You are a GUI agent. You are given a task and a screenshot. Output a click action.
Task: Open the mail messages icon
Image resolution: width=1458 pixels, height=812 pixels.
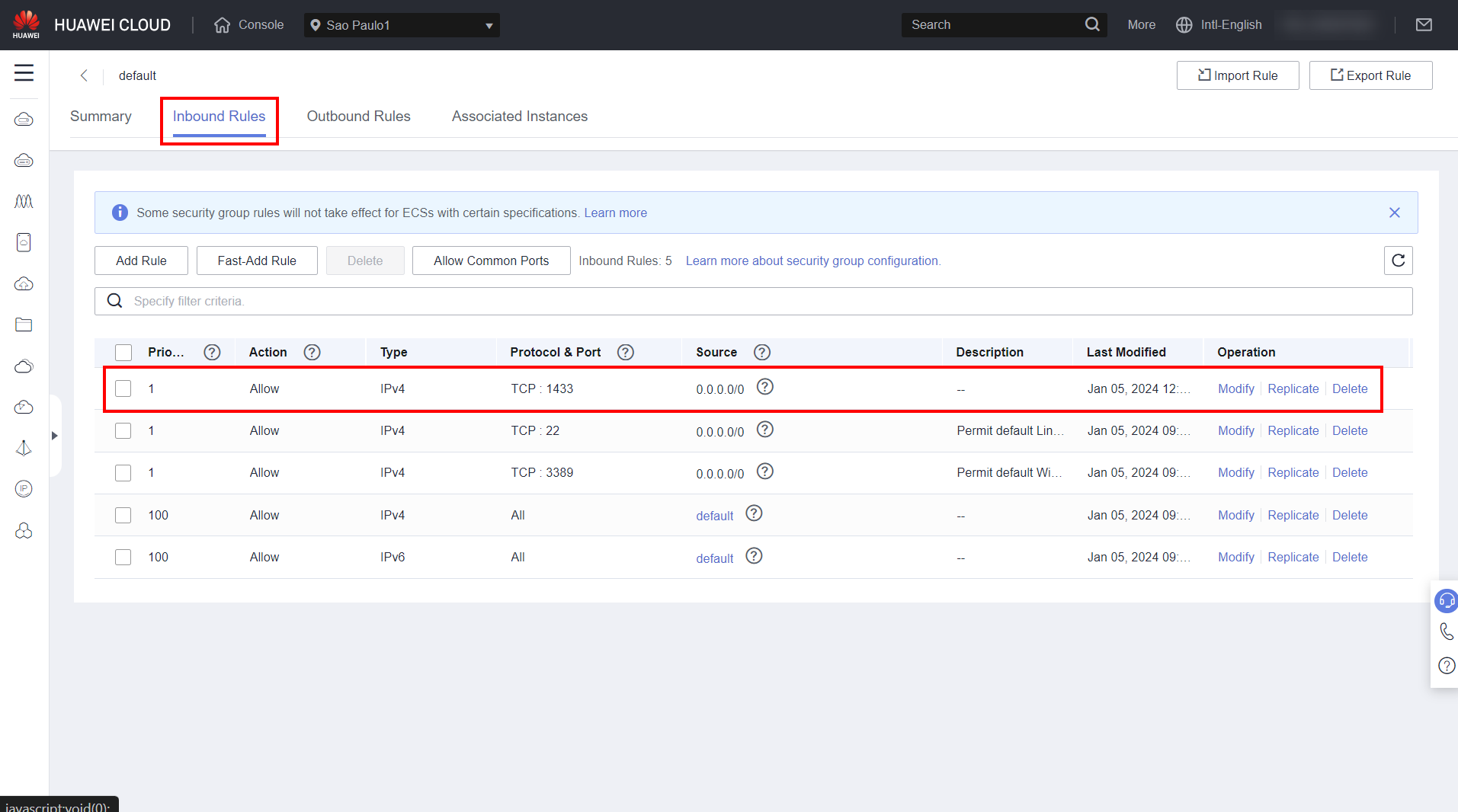[1423, 25]
